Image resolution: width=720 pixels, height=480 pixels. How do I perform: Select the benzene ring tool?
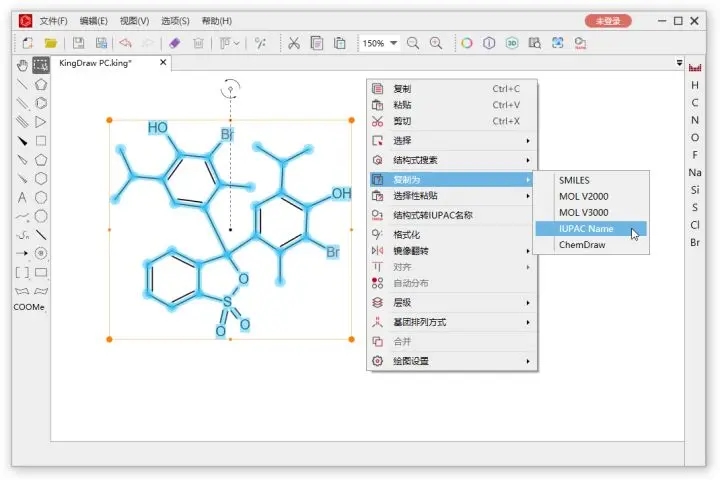click(x=41, y=103)
